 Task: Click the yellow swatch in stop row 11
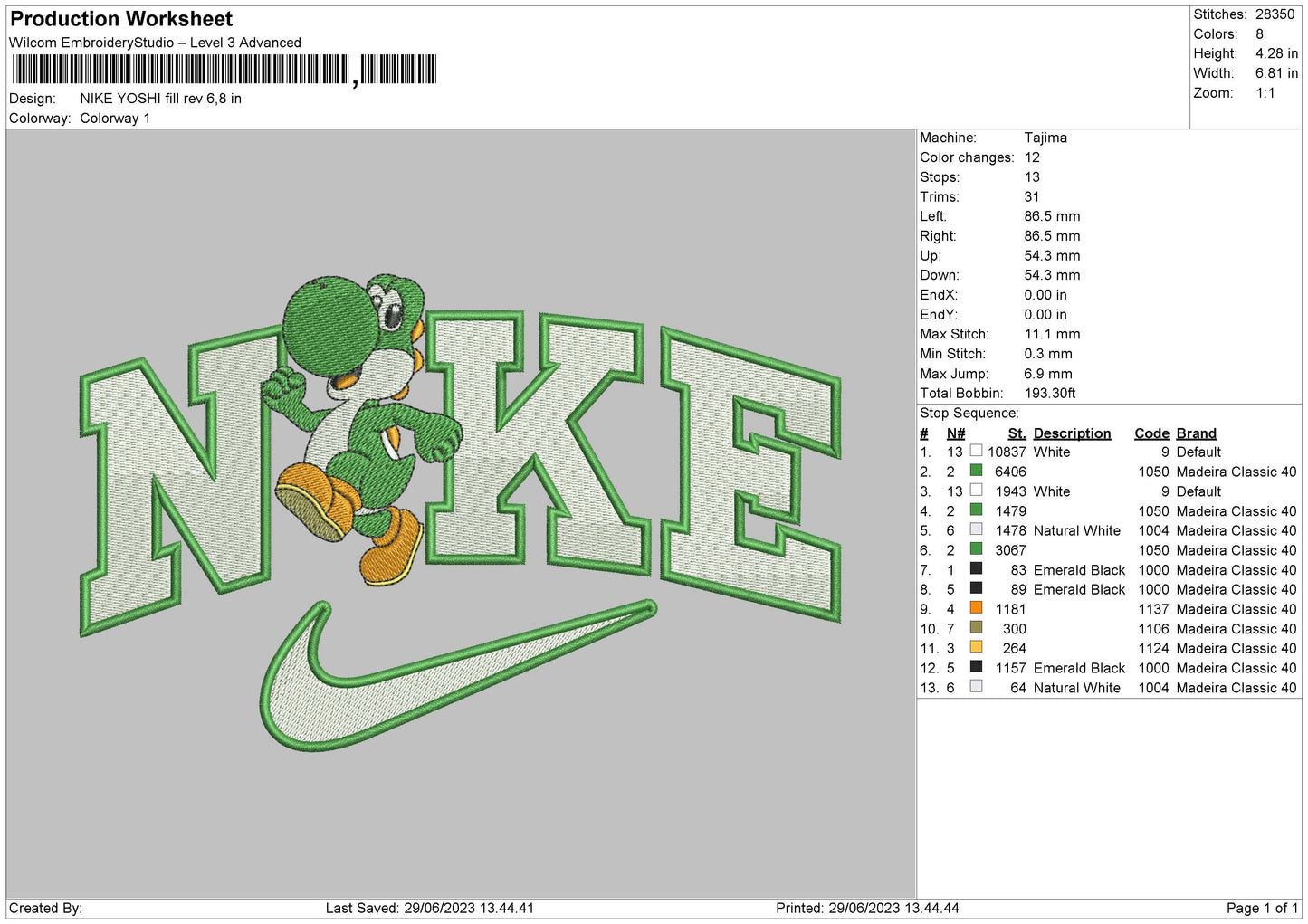coord(976,647)
